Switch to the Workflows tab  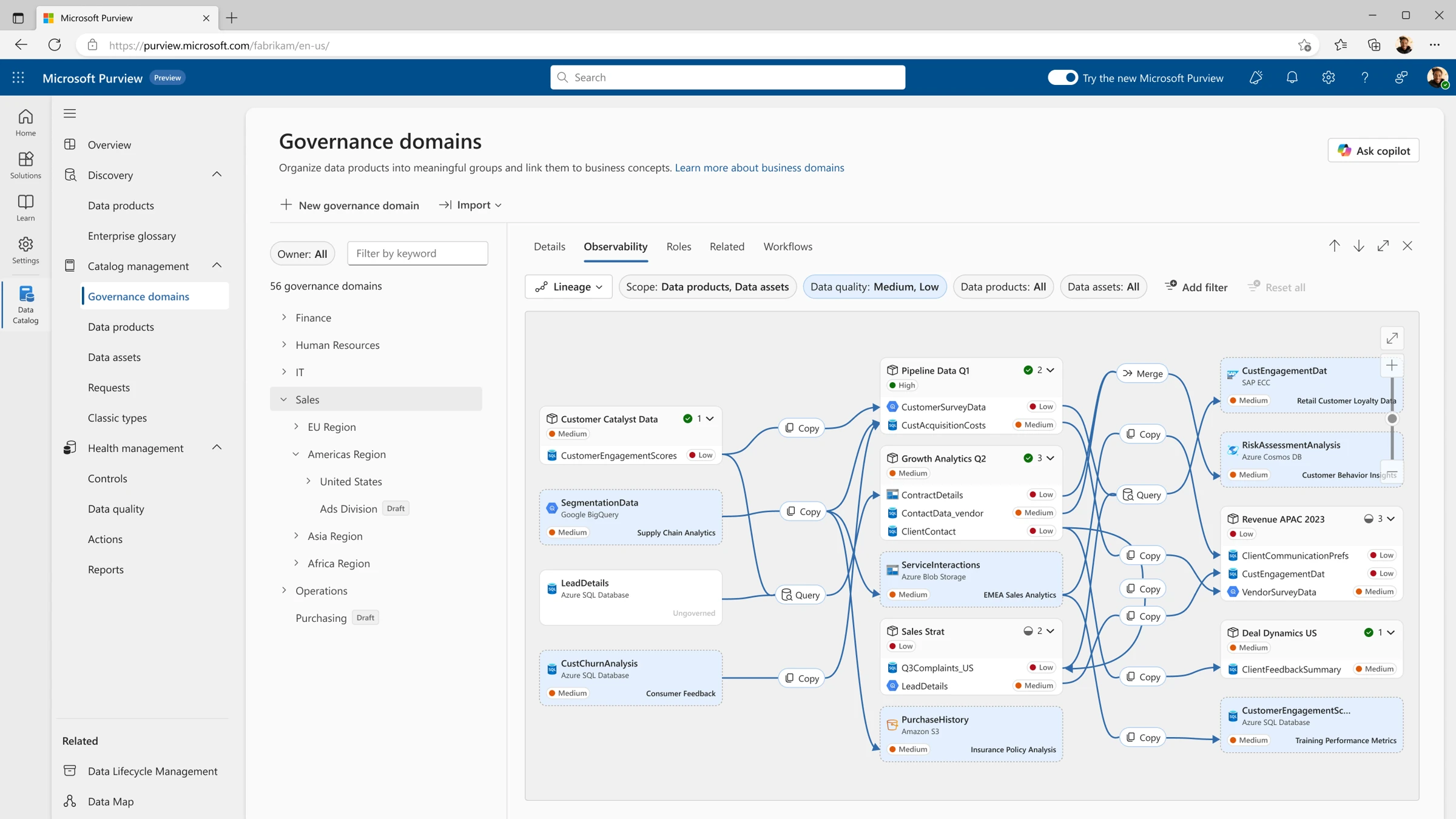tap(788, 246)
